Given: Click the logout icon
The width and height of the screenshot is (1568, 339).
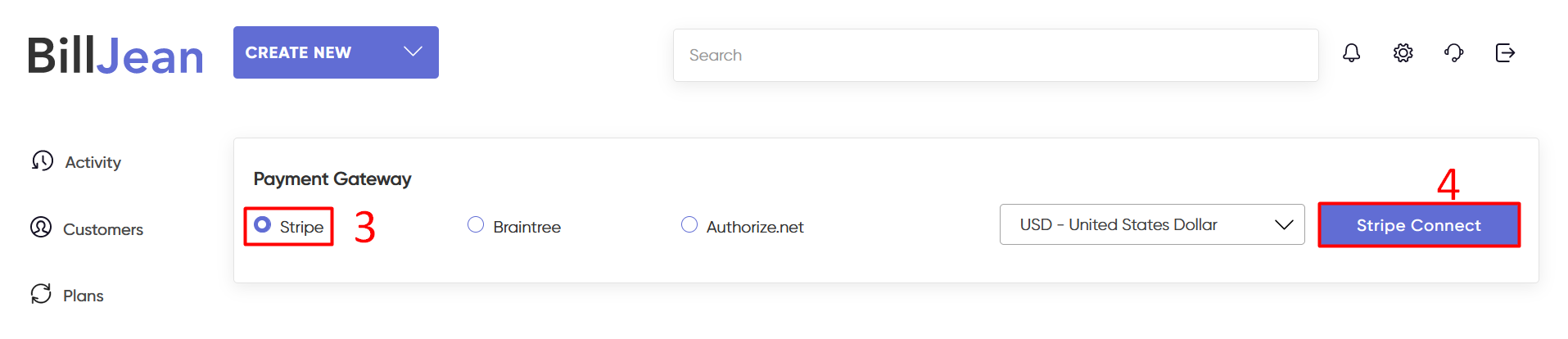Looking at the screenshot, I should pos(1505,53).
